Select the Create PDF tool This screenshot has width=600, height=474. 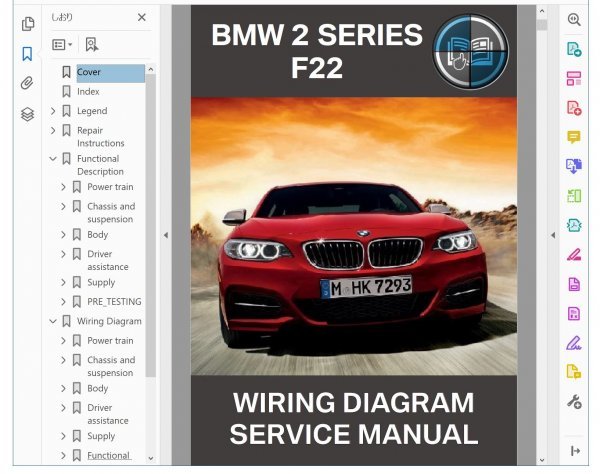click(x=574, y=108)
